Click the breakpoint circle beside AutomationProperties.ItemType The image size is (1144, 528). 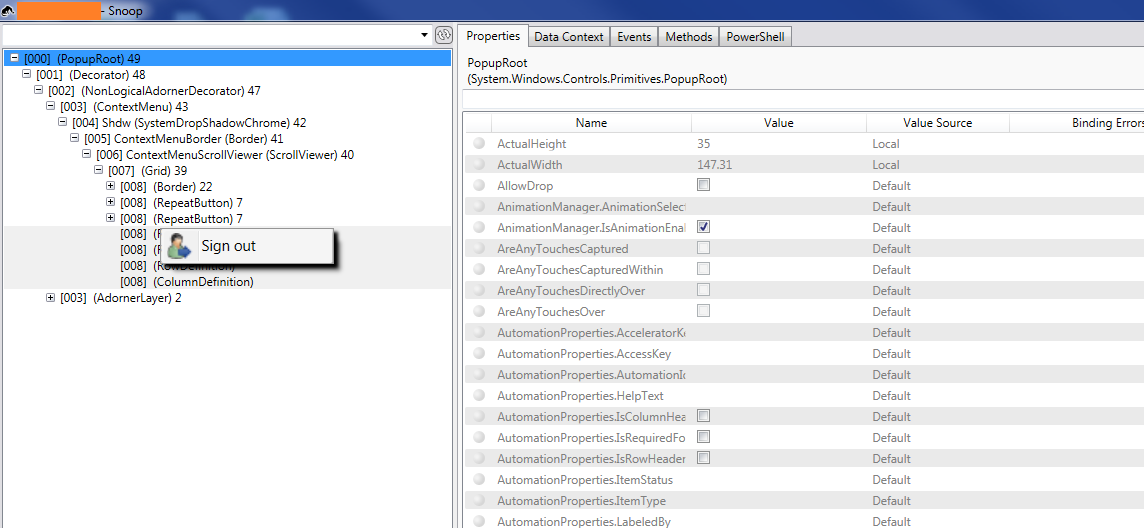(480, 501)
